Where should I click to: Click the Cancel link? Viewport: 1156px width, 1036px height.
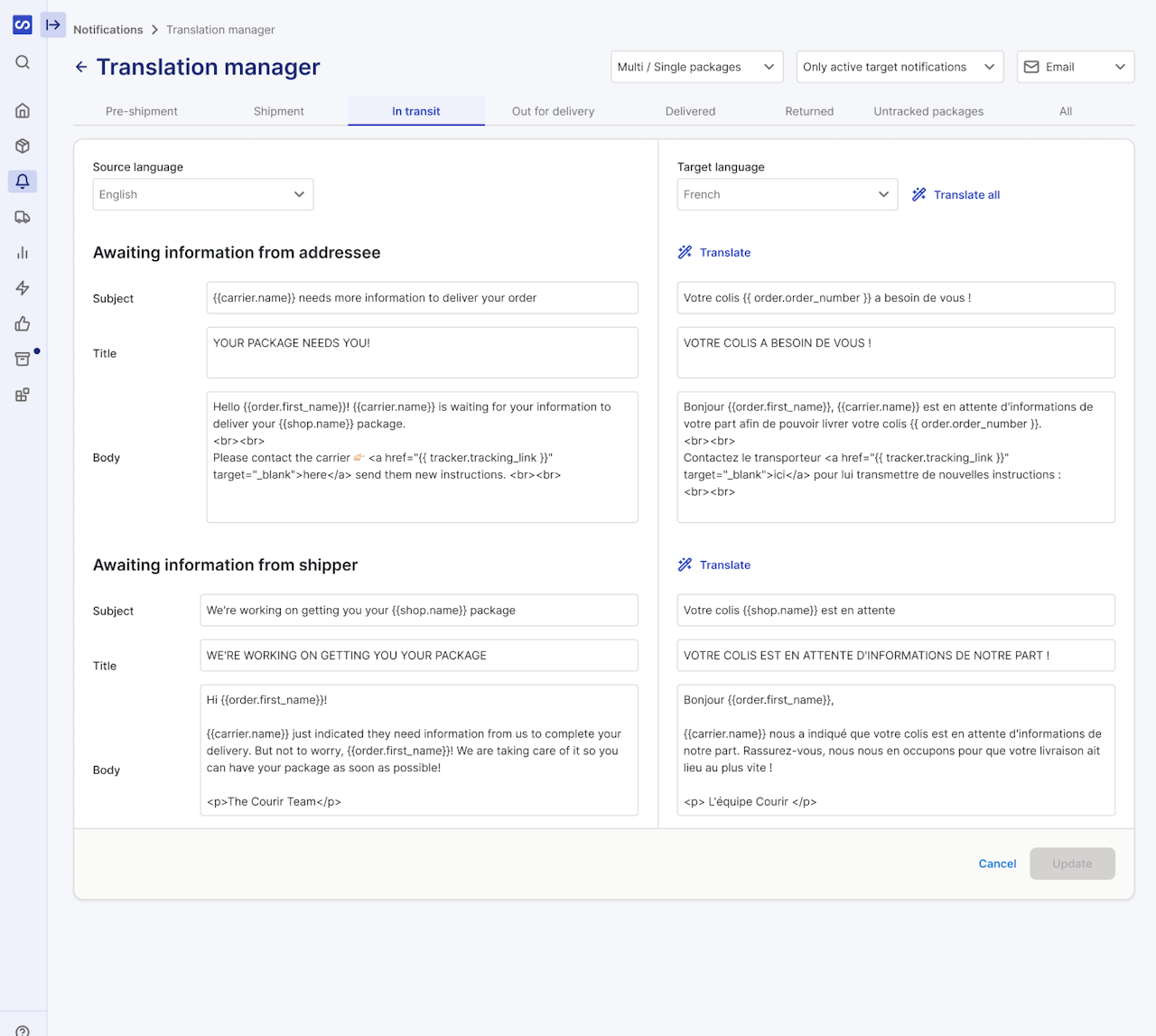pyautogui.click(x=997, y=863)
